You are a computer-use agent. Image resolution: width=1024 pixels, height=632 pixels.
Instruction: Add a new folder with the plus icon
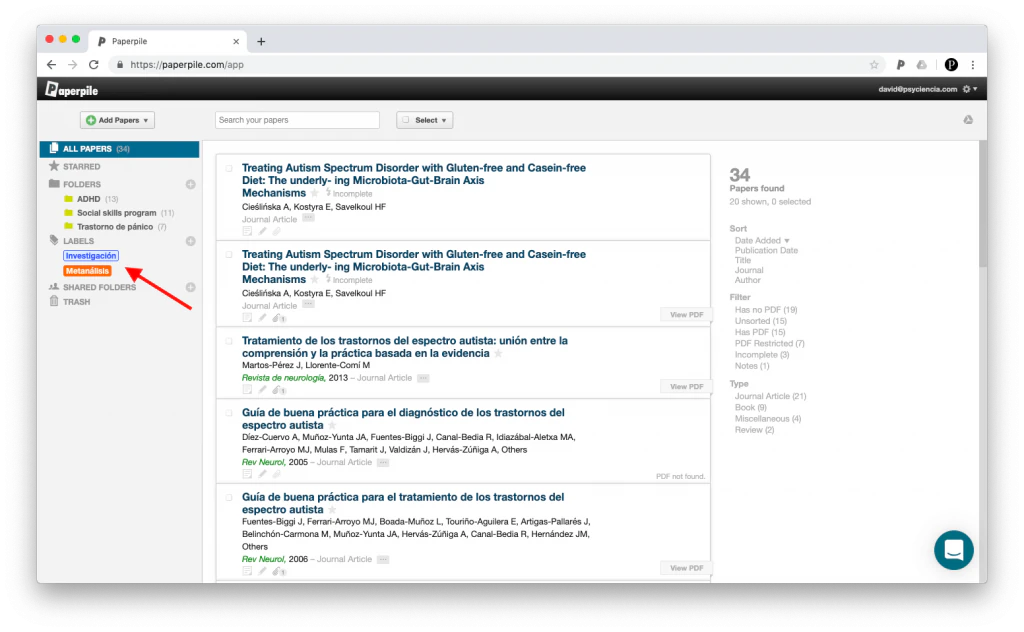tap(191, 184)
